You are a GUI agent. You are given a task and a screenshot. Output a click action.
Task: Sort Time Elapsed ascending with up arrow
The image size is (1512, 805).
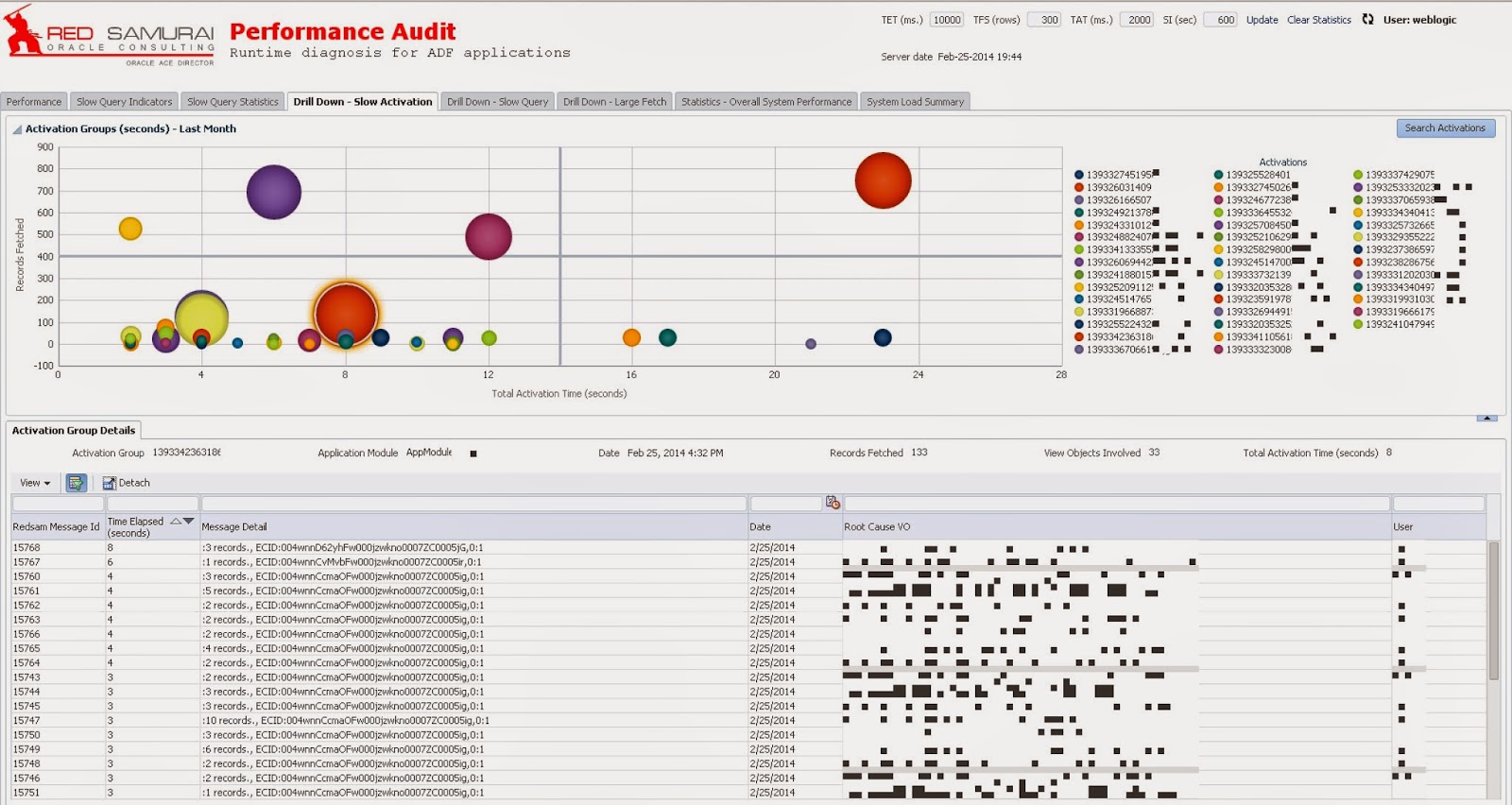click(176, 521)
